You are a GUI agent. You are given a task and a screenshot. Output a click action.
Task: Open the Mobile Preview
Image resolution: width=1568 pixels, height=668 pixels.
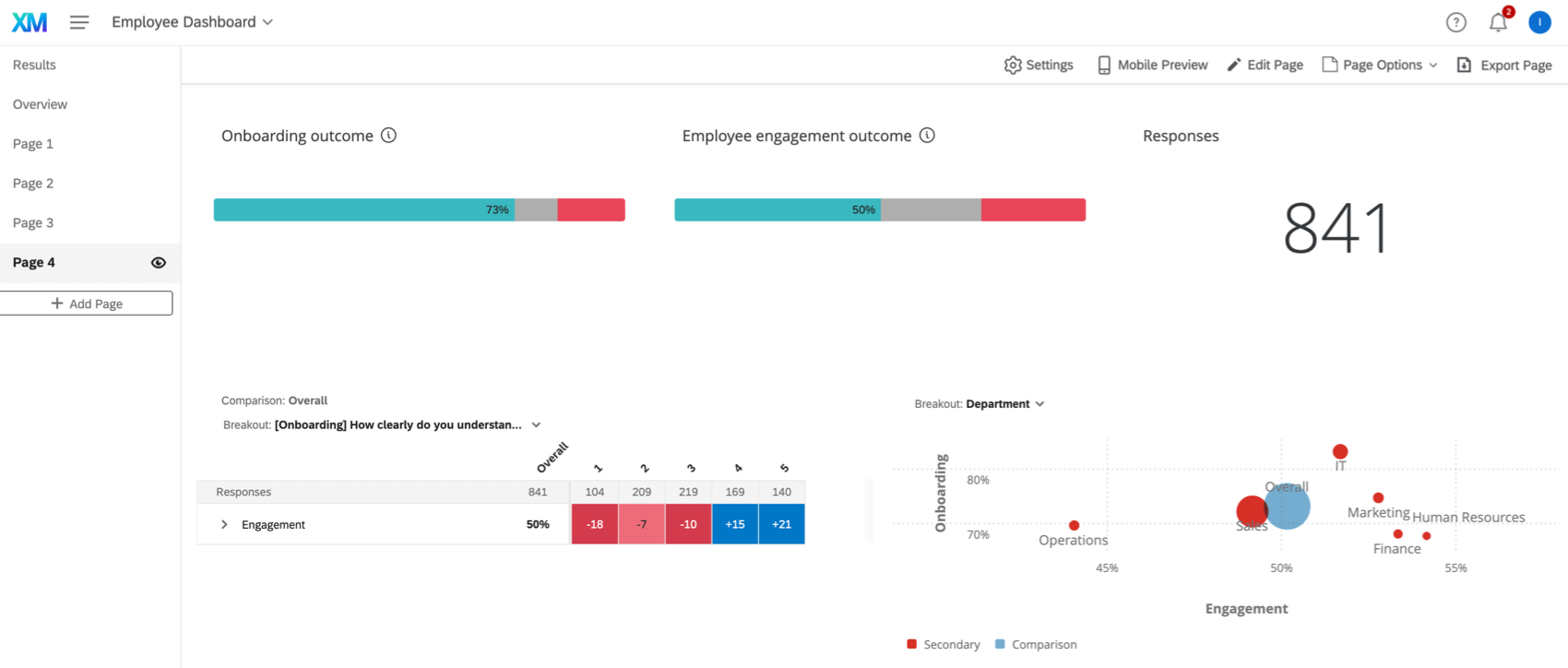point(1150,65)
